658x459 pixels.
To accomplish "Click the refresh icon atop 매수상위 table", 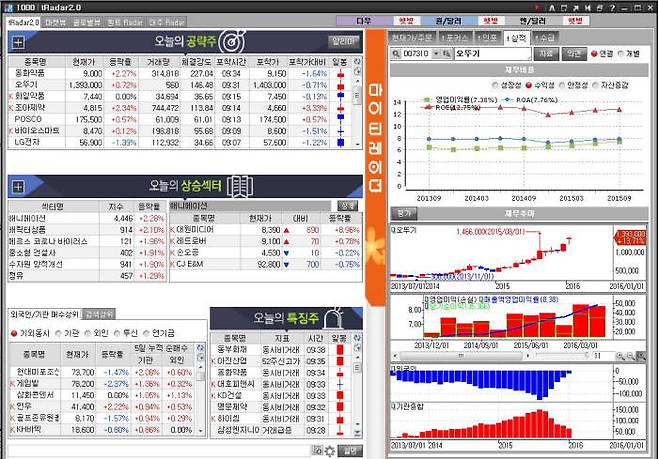I will 201,348.
